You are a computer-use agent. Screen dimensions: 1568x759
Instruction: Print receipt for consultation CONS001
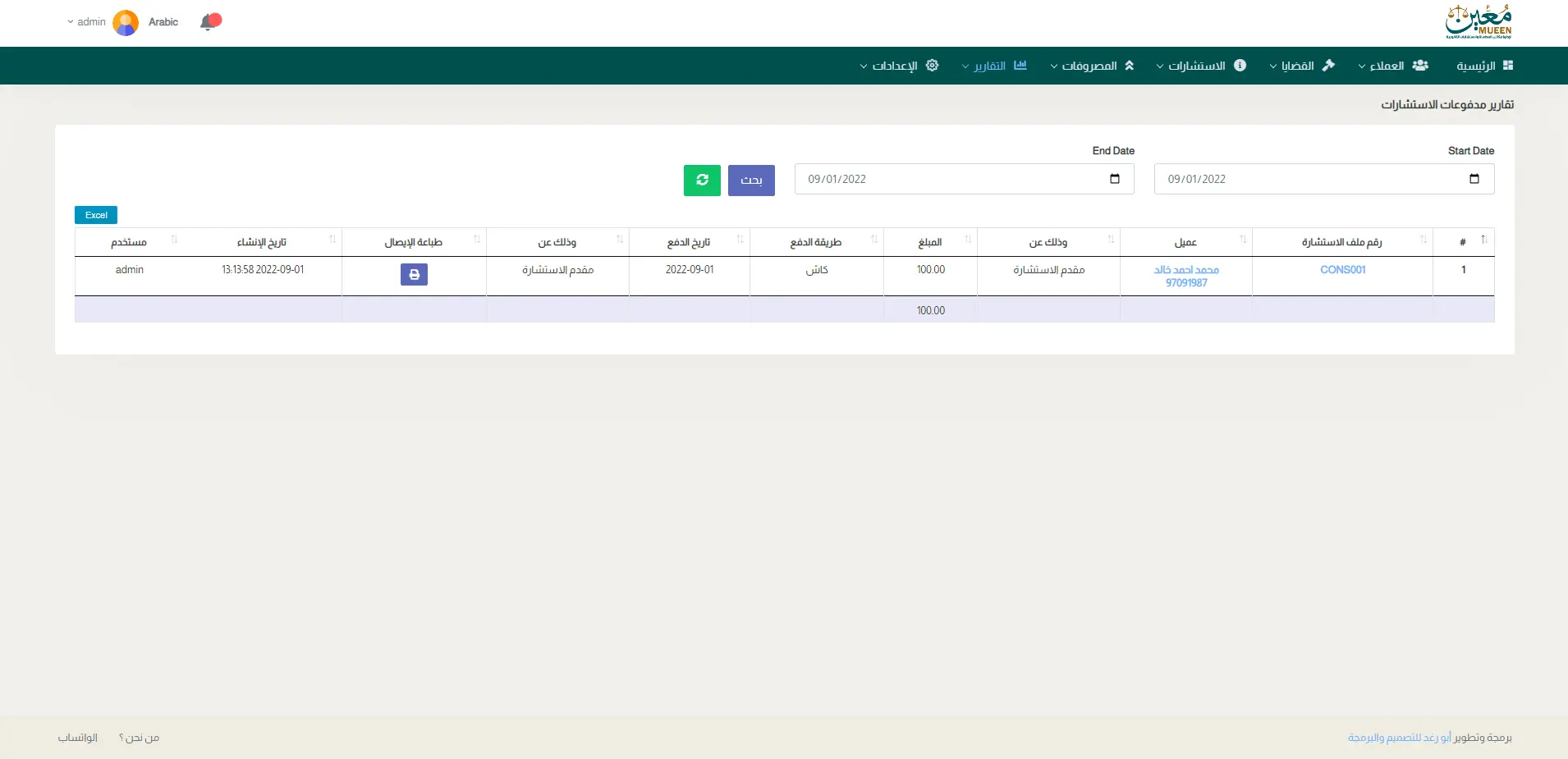414,275
